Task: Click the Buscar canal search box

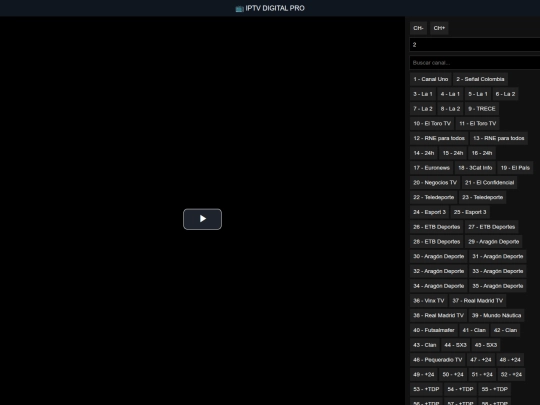Action: point(475,63)
